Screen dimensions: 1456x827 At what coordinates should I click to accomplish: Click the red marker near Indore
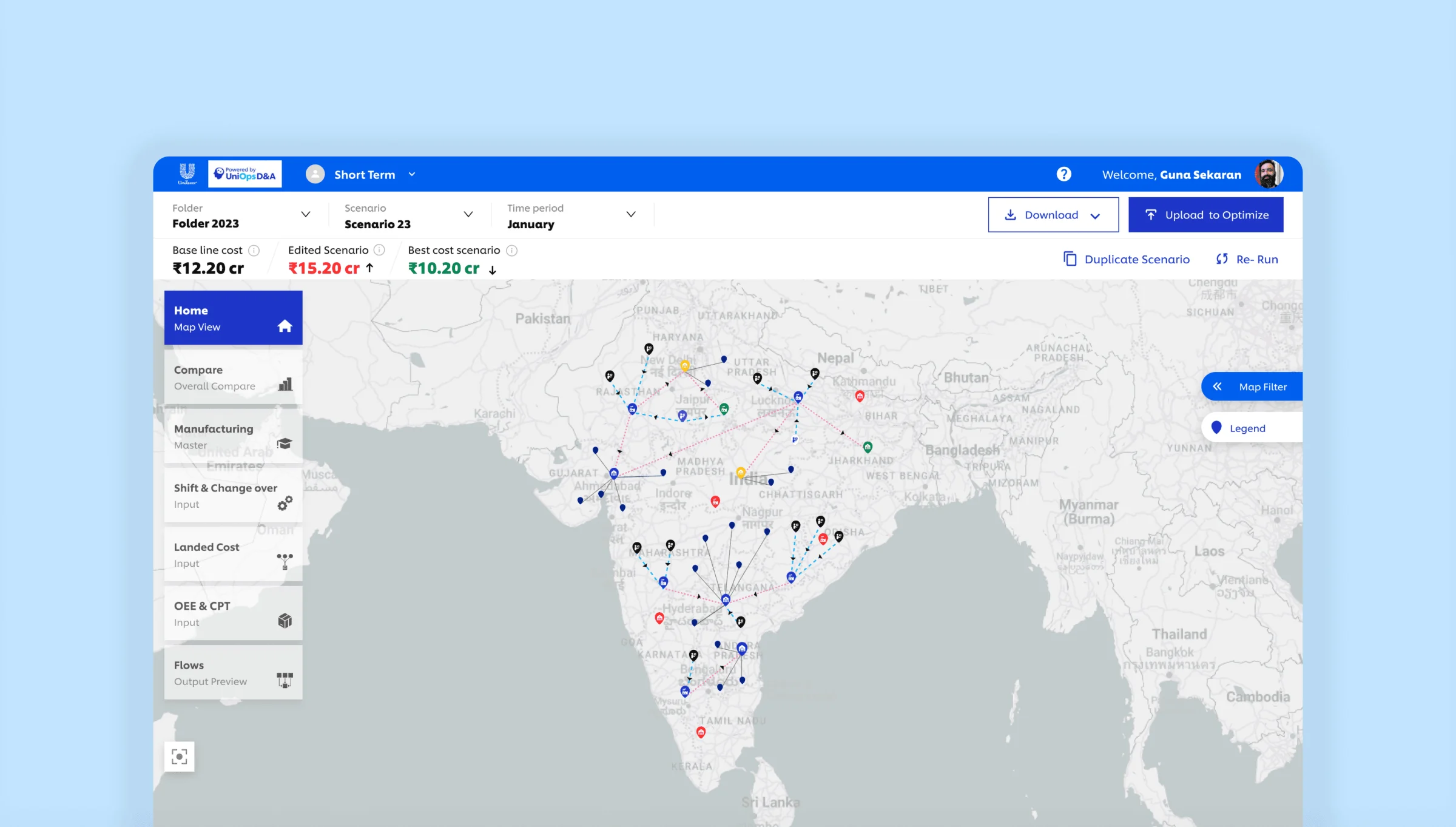point(715,501)
